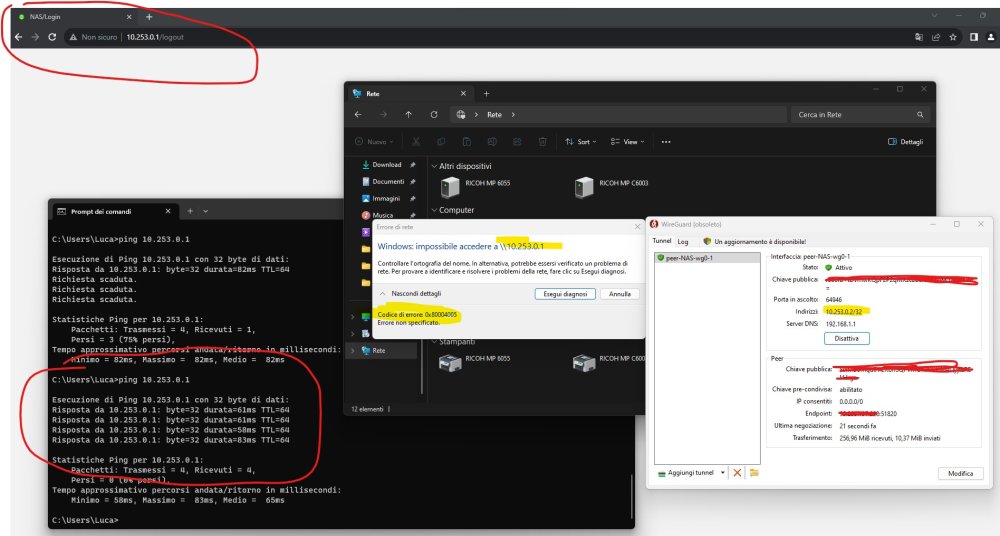Image resolution: width=1000 pixels, height=536 pixels.
Task: Click Esegui diagnosi in the error dialog
Action: coord(565,294)
